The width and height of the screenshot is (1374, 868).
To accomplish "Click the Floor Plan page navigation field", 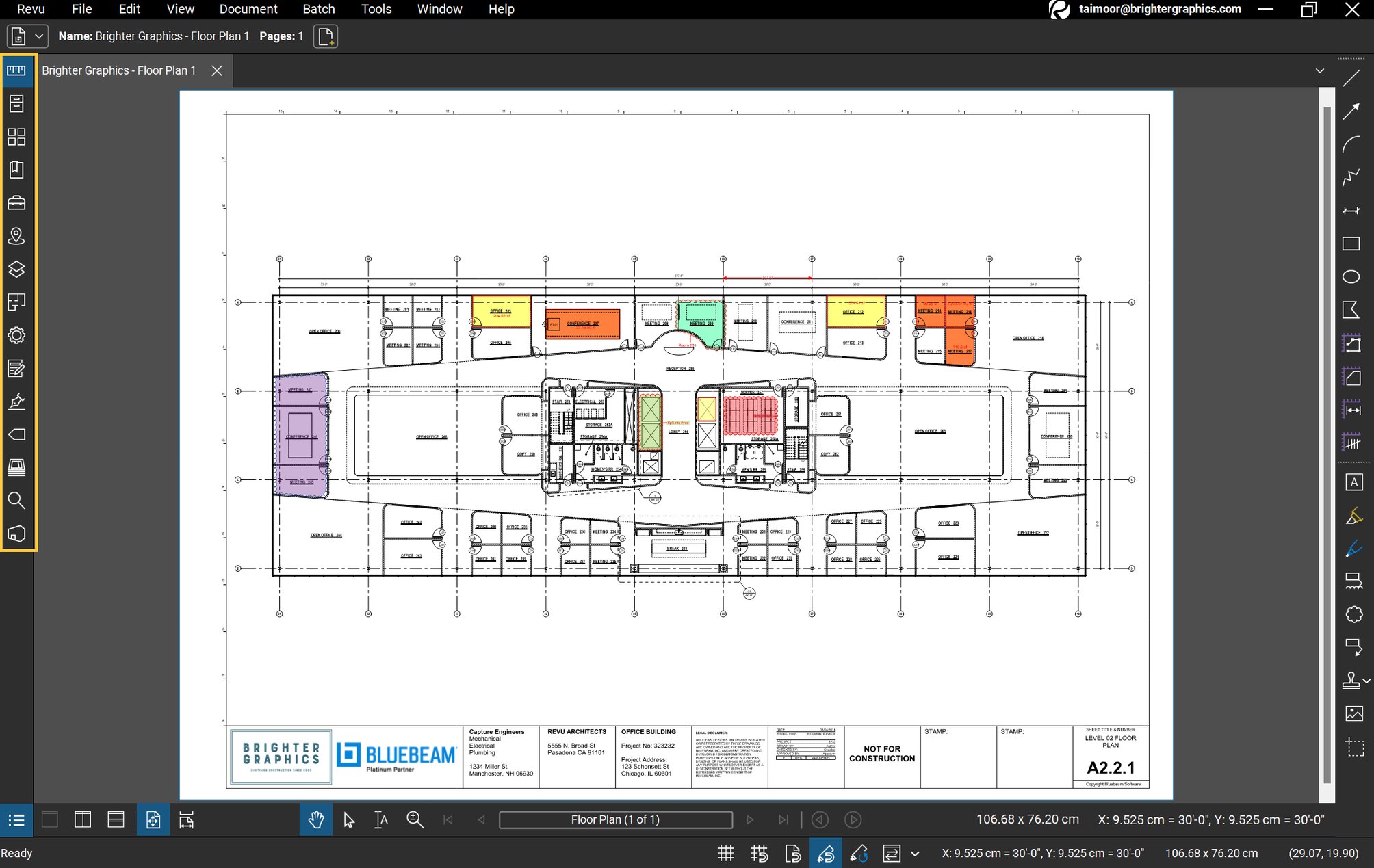I will coord(615,819).
